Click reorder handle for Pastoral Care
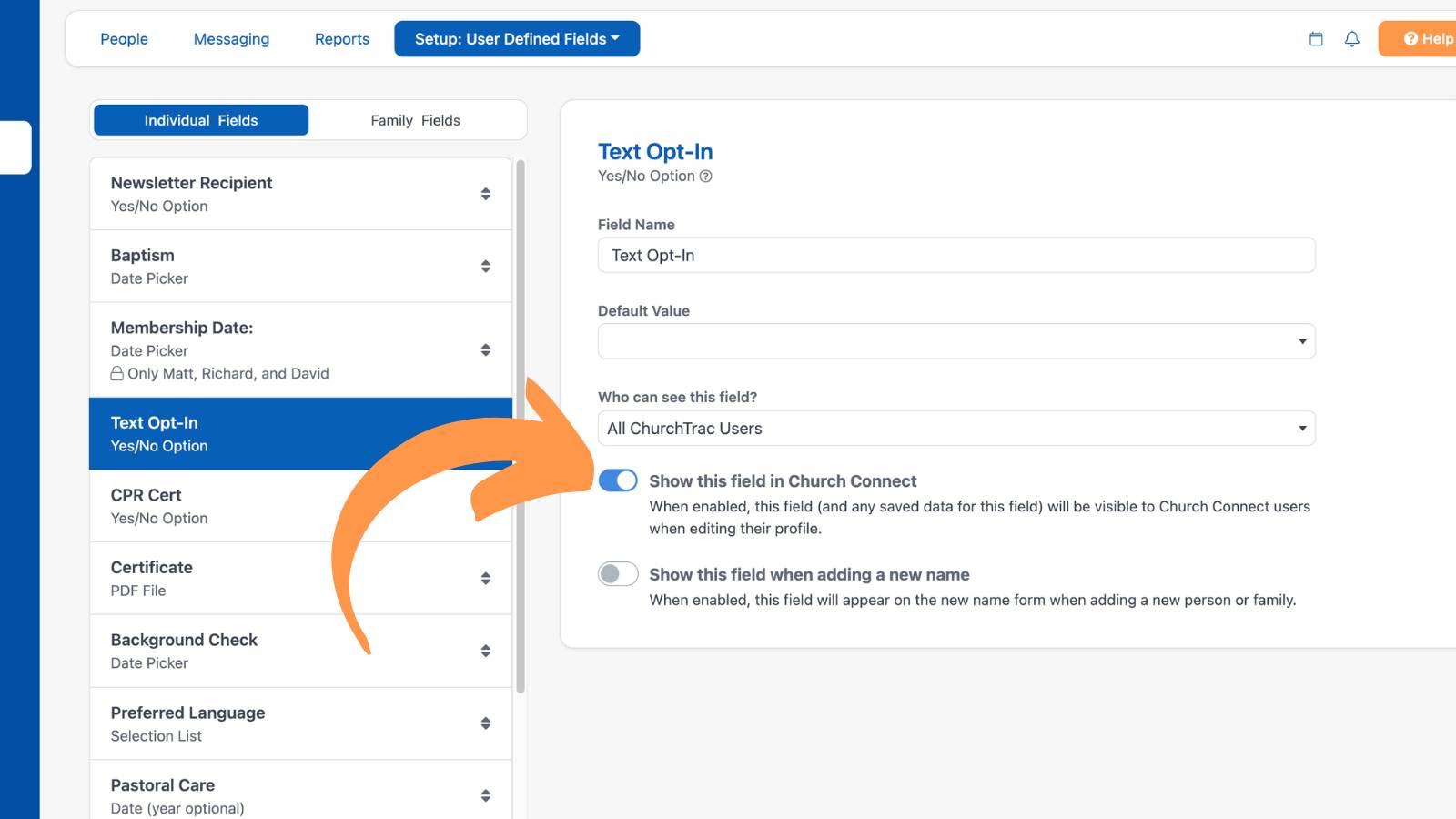The height and width of the screenshot is (819, 1456). 486,796
